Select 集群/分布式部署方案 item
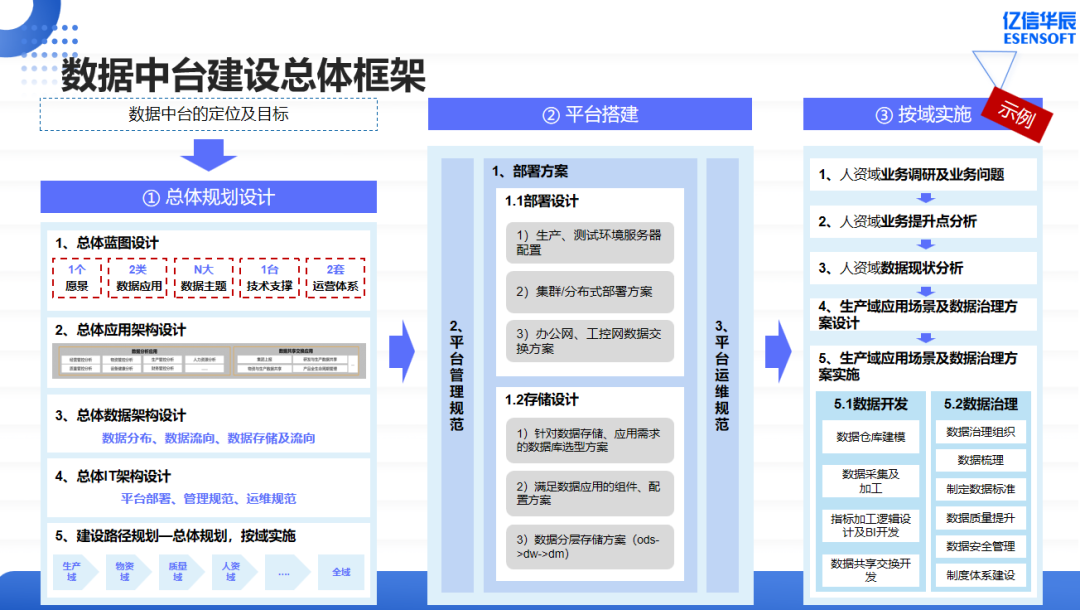This screenshot has width=1080, height=610. click(590, 292)
